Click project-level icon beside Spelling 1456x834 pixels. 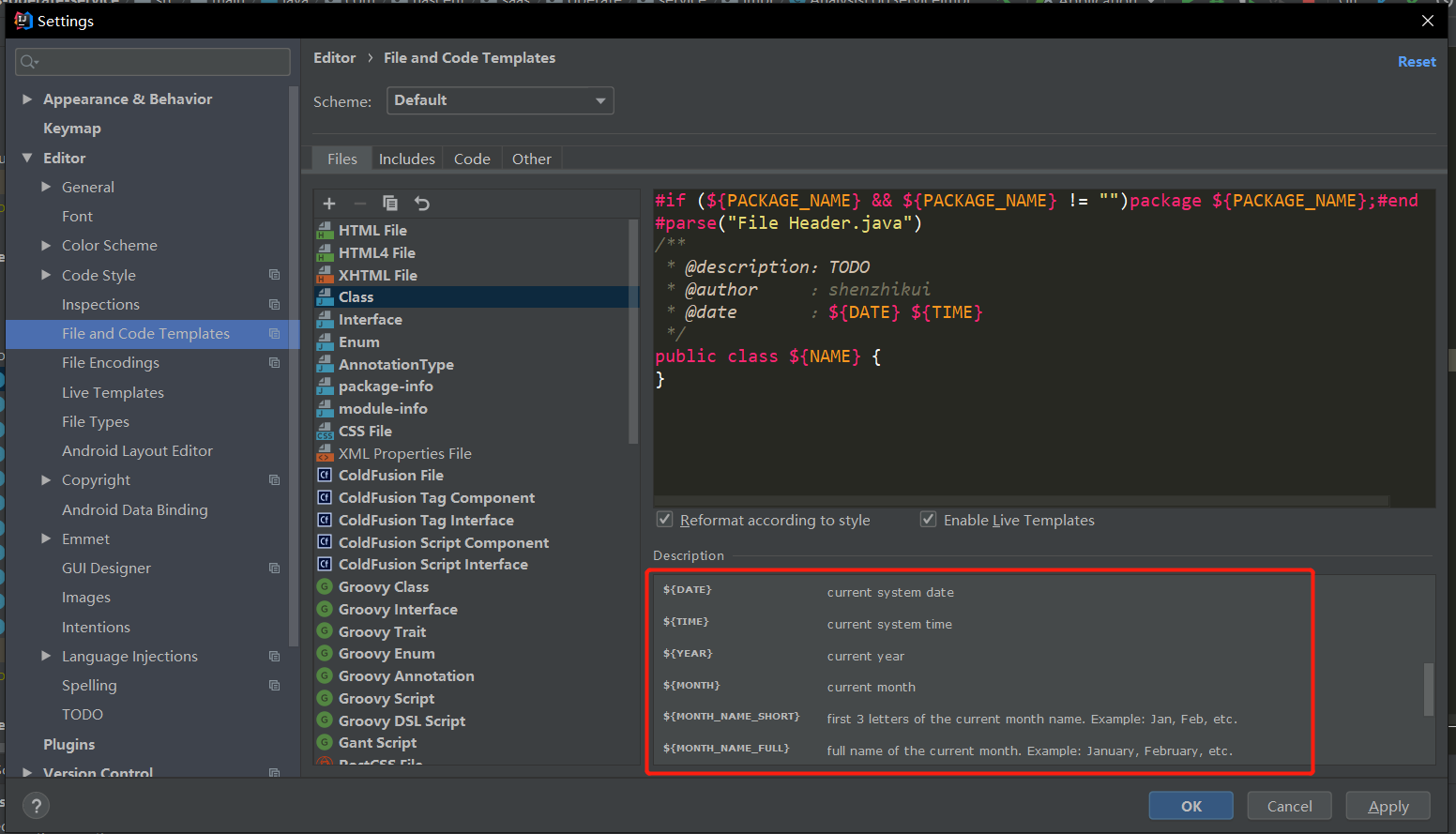[274, 685]
